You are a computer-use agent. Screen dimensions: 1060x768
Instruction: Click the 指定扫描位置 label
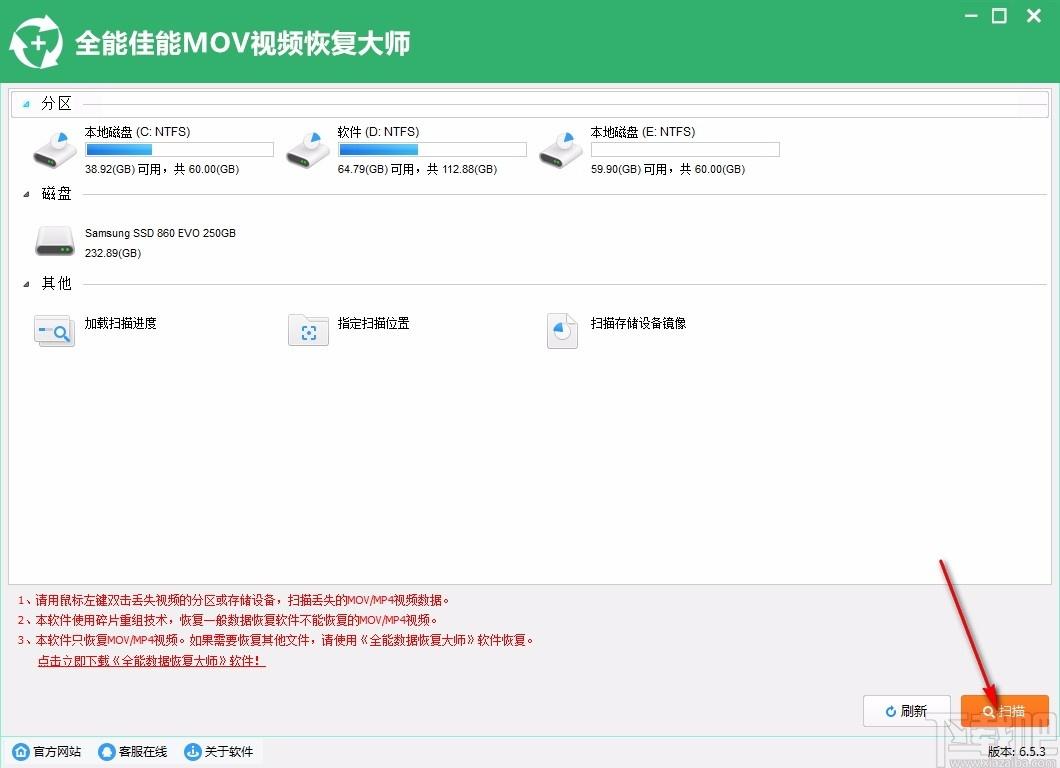[373, 323]
